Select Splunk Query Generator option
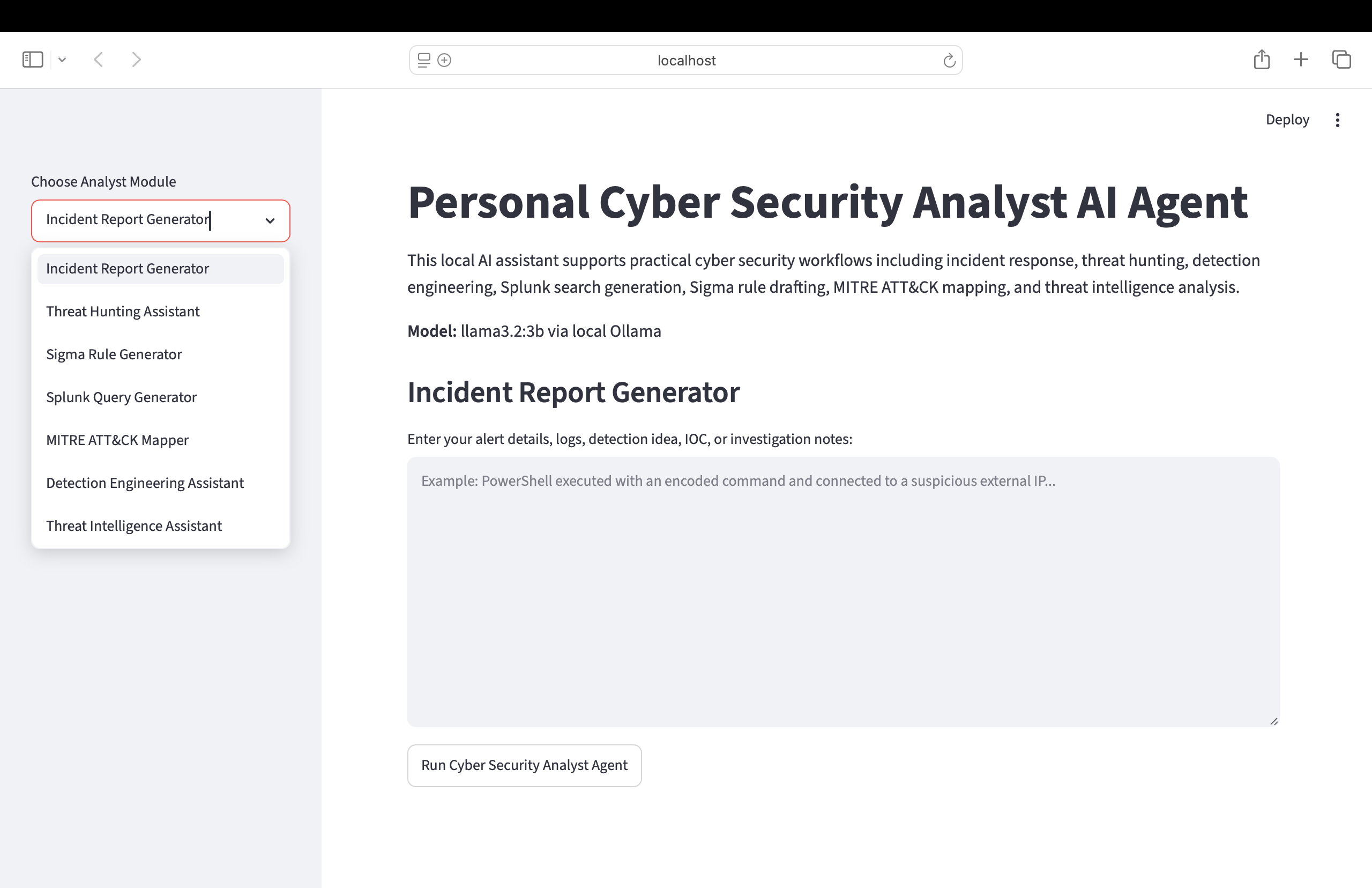This screenshot has height=888, width=1372. (x=161, y=397)
